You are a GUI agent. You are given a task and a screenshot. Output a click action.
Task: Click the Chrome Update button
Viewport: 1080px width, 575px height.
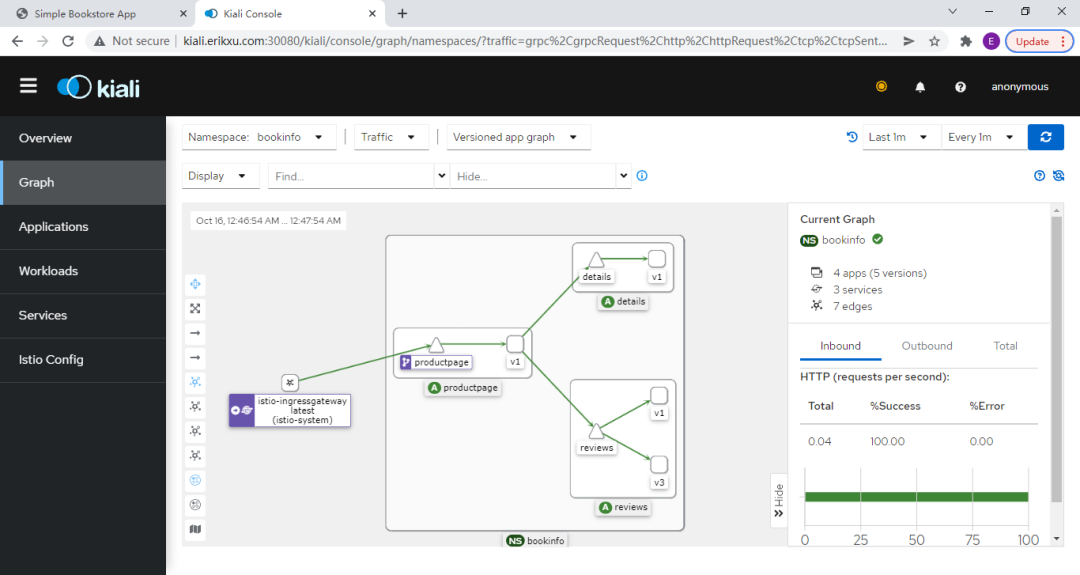(1038, 41)
